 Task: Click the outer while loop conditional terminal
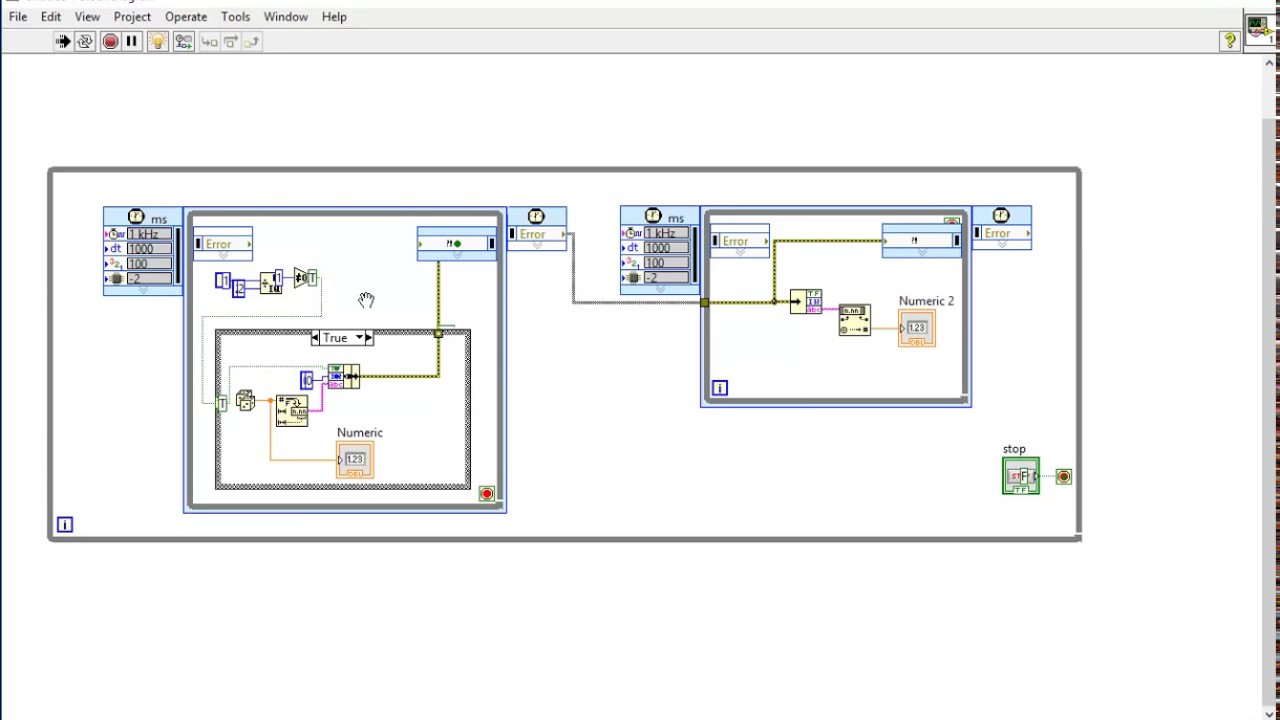pyautogui.click(x=1064, y=477)
